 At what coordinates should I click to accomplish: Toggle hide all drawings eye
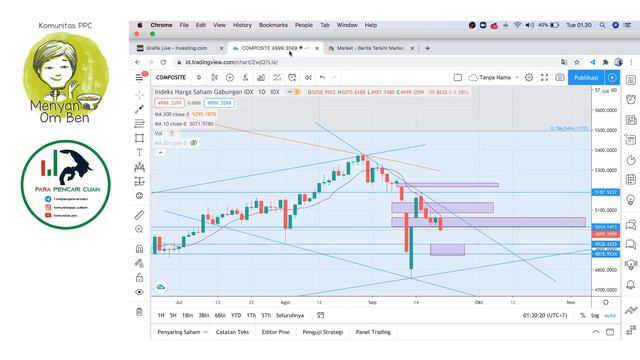pos(139,292)
